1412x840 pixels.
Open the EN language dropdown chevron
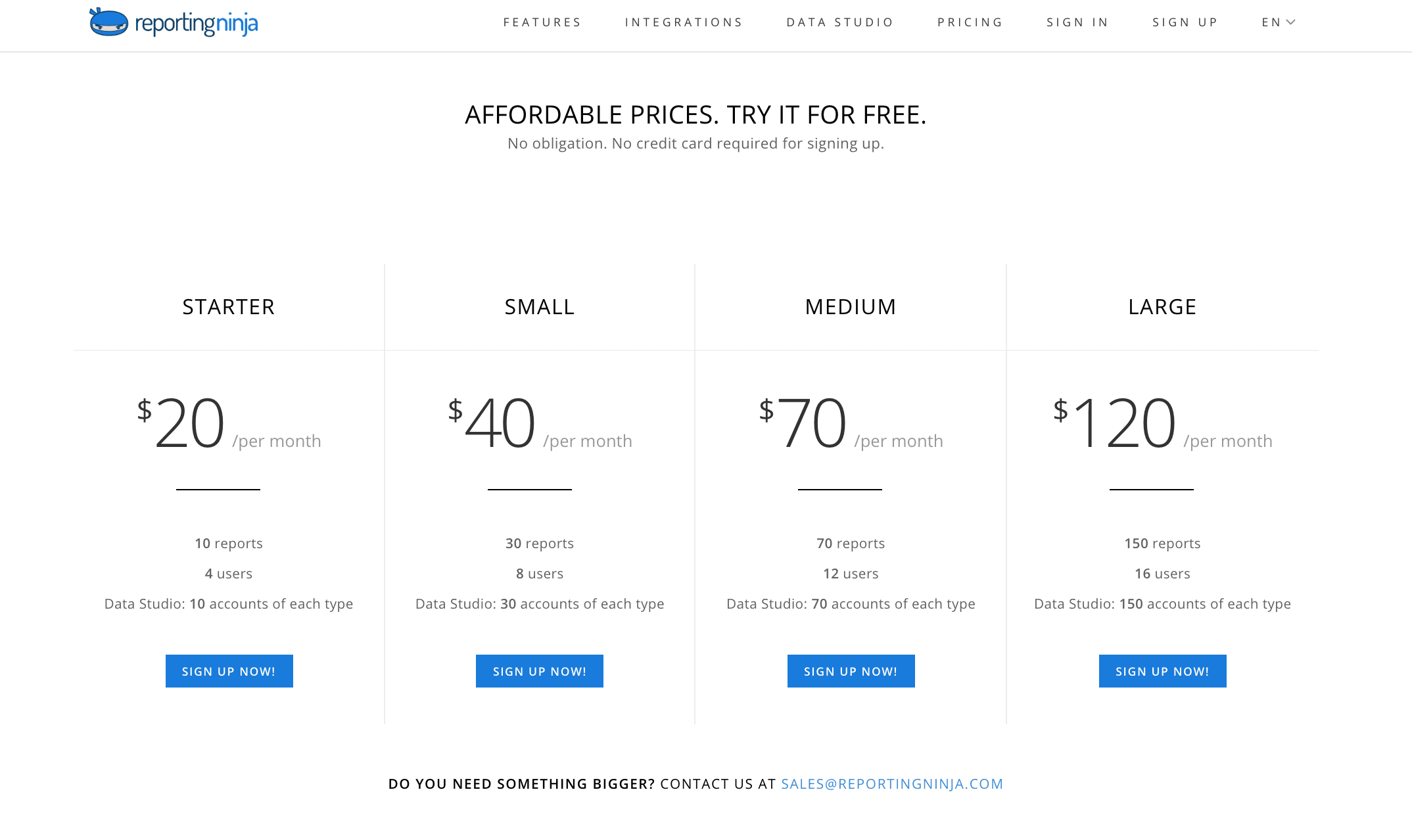tap(1291, 22)
